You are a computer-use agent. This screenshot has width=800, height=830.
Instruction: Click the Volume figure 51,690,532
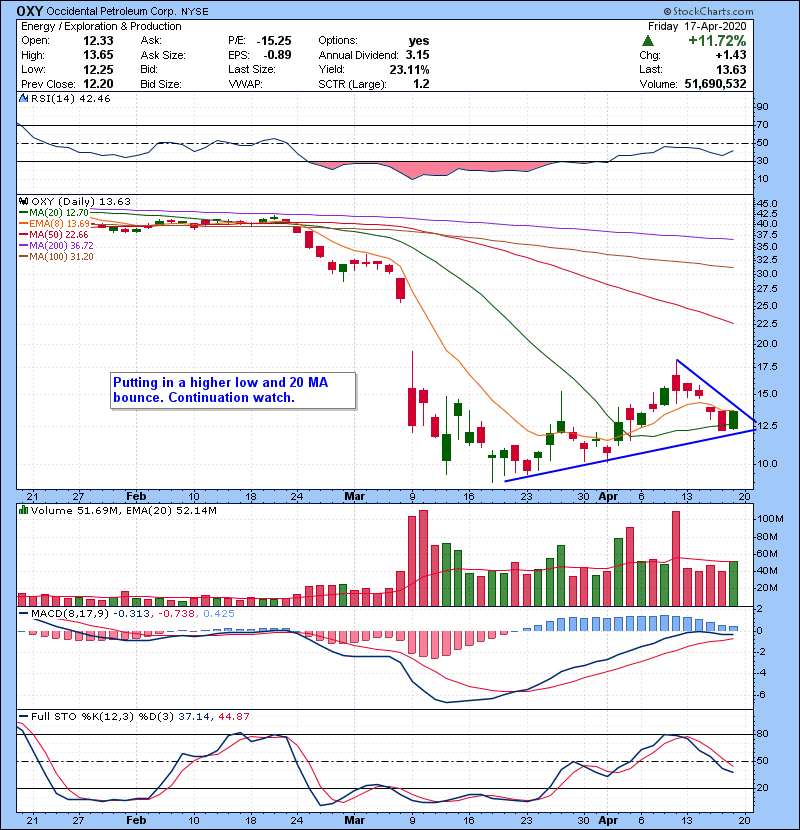pos(715,84)
